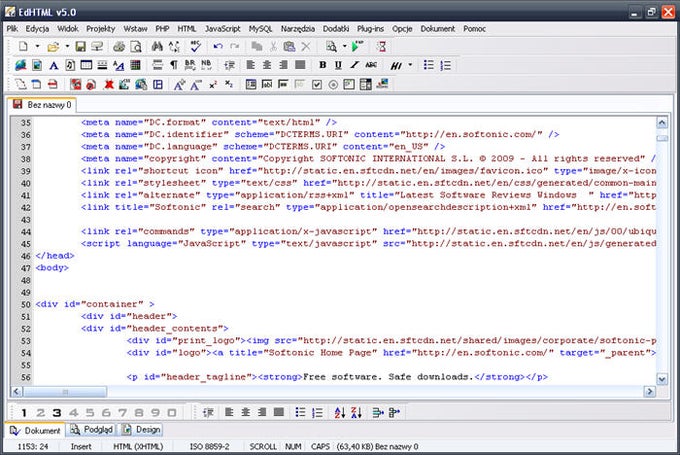Open print preview (page with magnifier)
The width and height of the screenshot is (680, 455).
click(x=136, y=46)
